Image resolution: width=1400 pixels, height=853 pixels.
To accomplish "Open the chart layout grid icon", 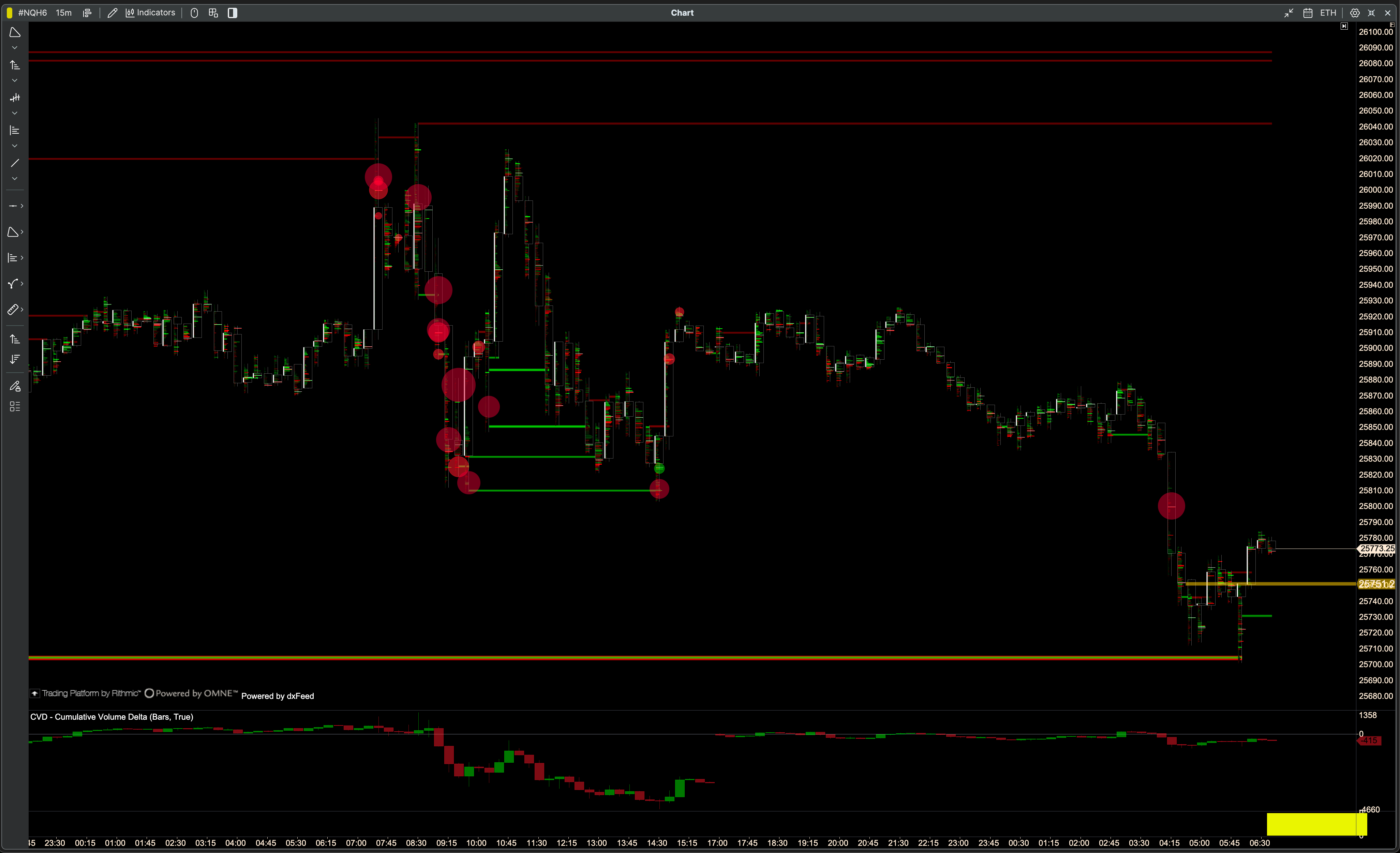I will pyautogui.click(x=214, y=13).
